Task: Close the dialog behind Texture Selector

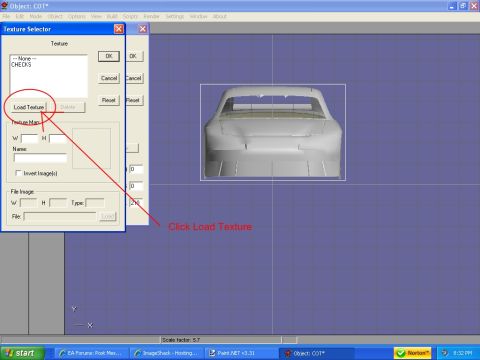Action: [x=143, y=29]
